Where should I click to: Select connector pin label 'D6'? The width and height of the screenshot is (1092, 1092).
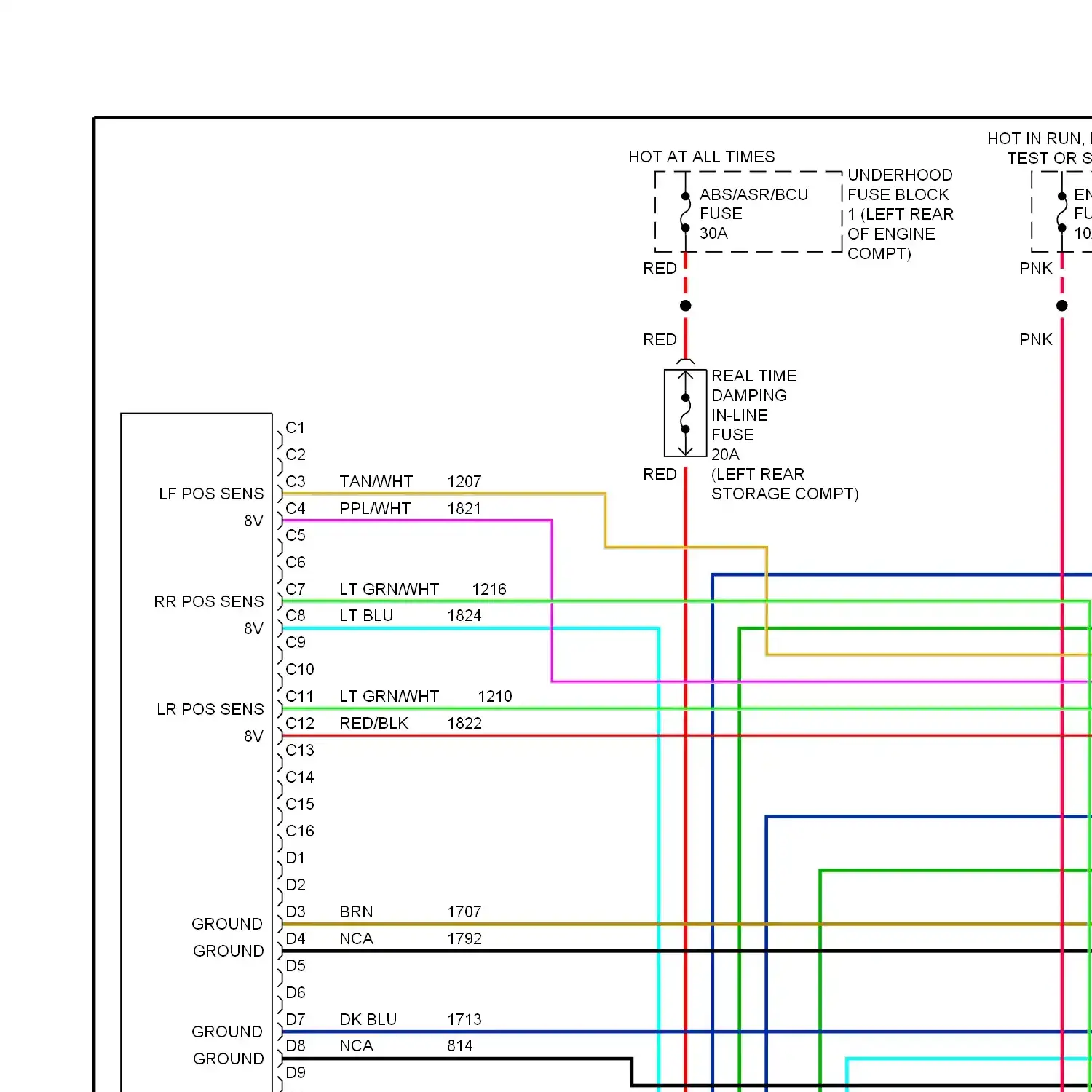296,993
